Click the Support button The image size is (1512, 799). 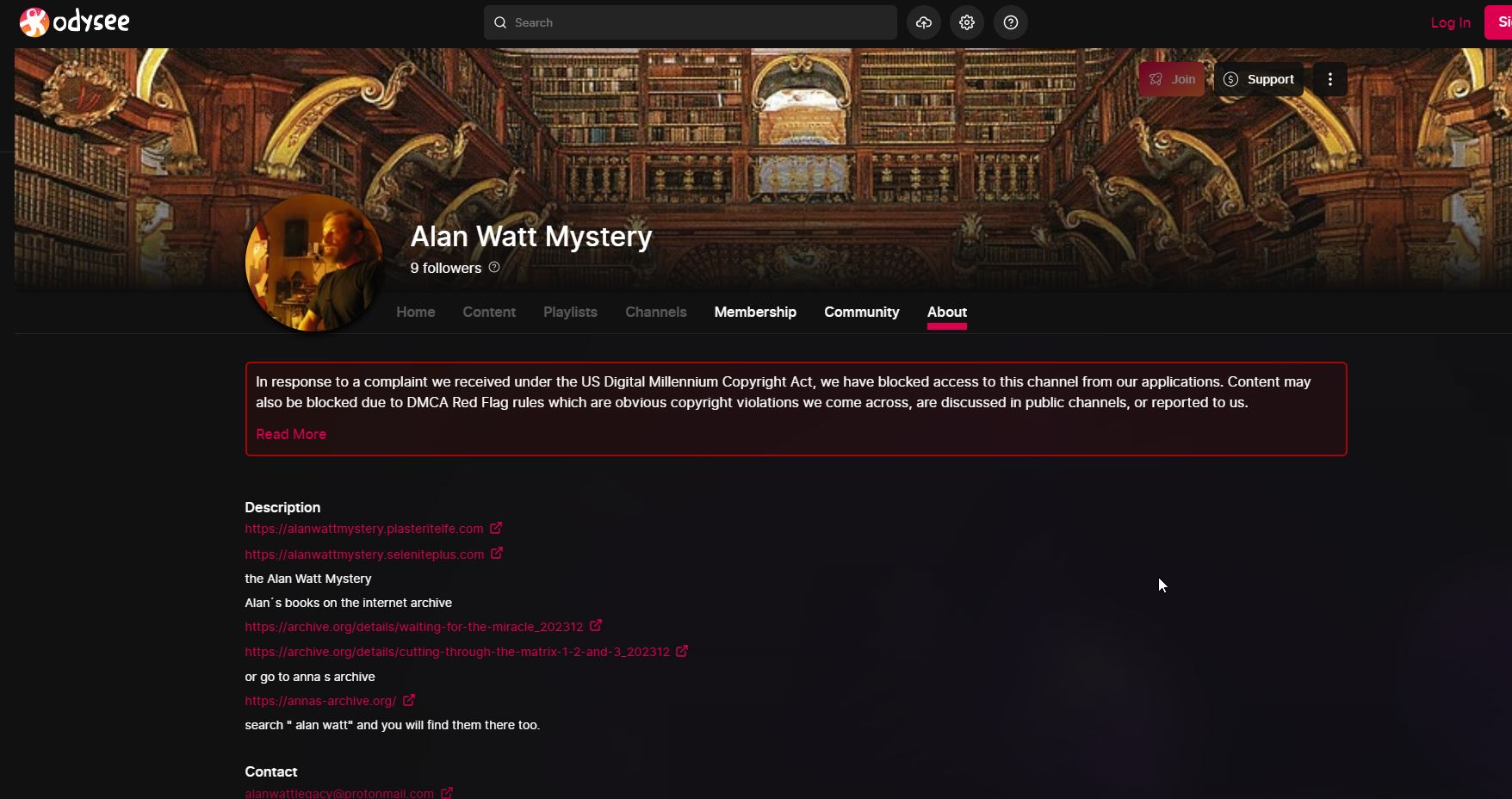(x=1259, y=79)
